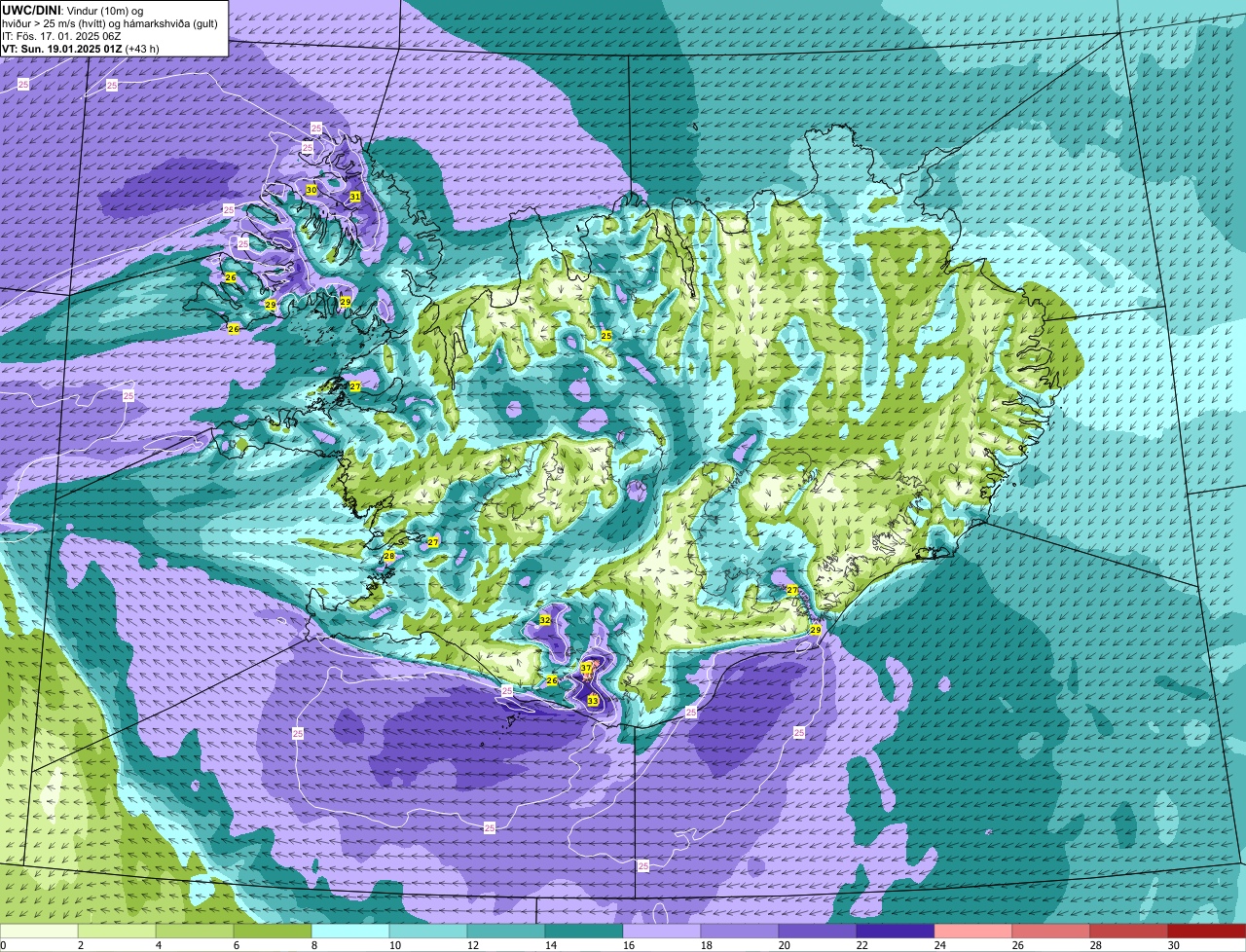Image resolution: width=1246 pixels, height=952 pixels.
Task: Click the 16–18 m/s pale lavender legend swatch
Action: [x=662, y=931]
